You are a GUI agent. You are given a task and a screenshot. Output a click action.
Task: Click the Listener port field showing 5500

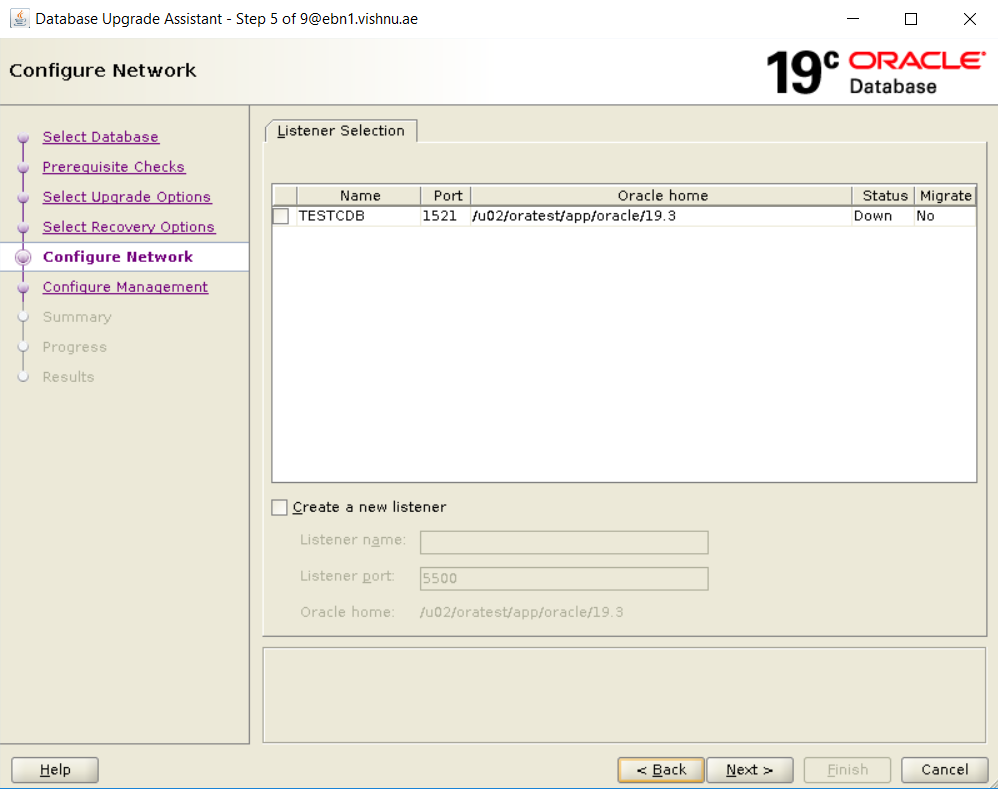(x=564, y=578)
